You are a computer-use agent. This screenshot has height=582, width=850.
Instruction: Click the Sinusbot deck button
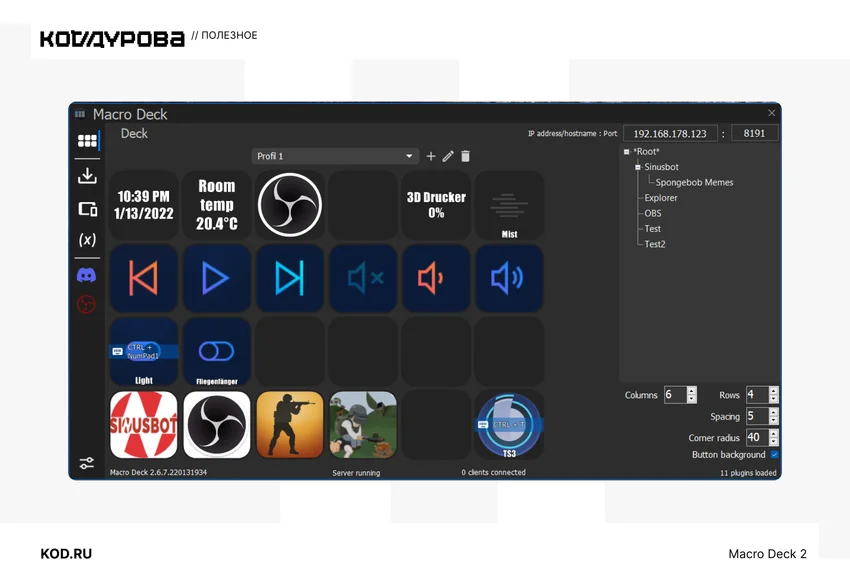coord(144,425)
